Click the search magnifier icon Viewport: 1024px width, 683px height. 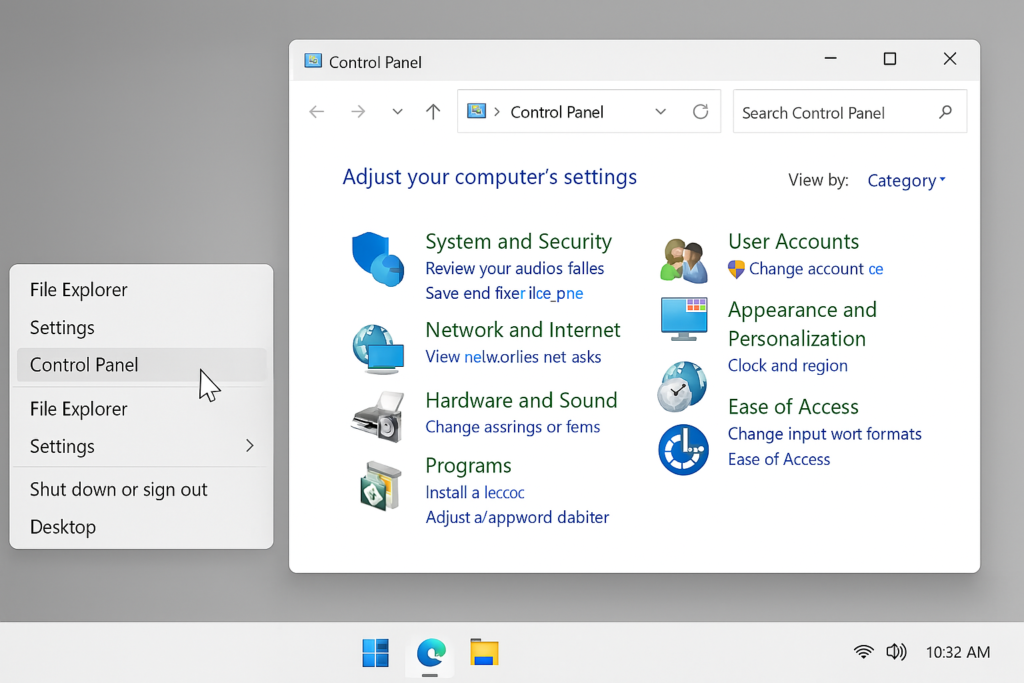[x=945, y=112]
